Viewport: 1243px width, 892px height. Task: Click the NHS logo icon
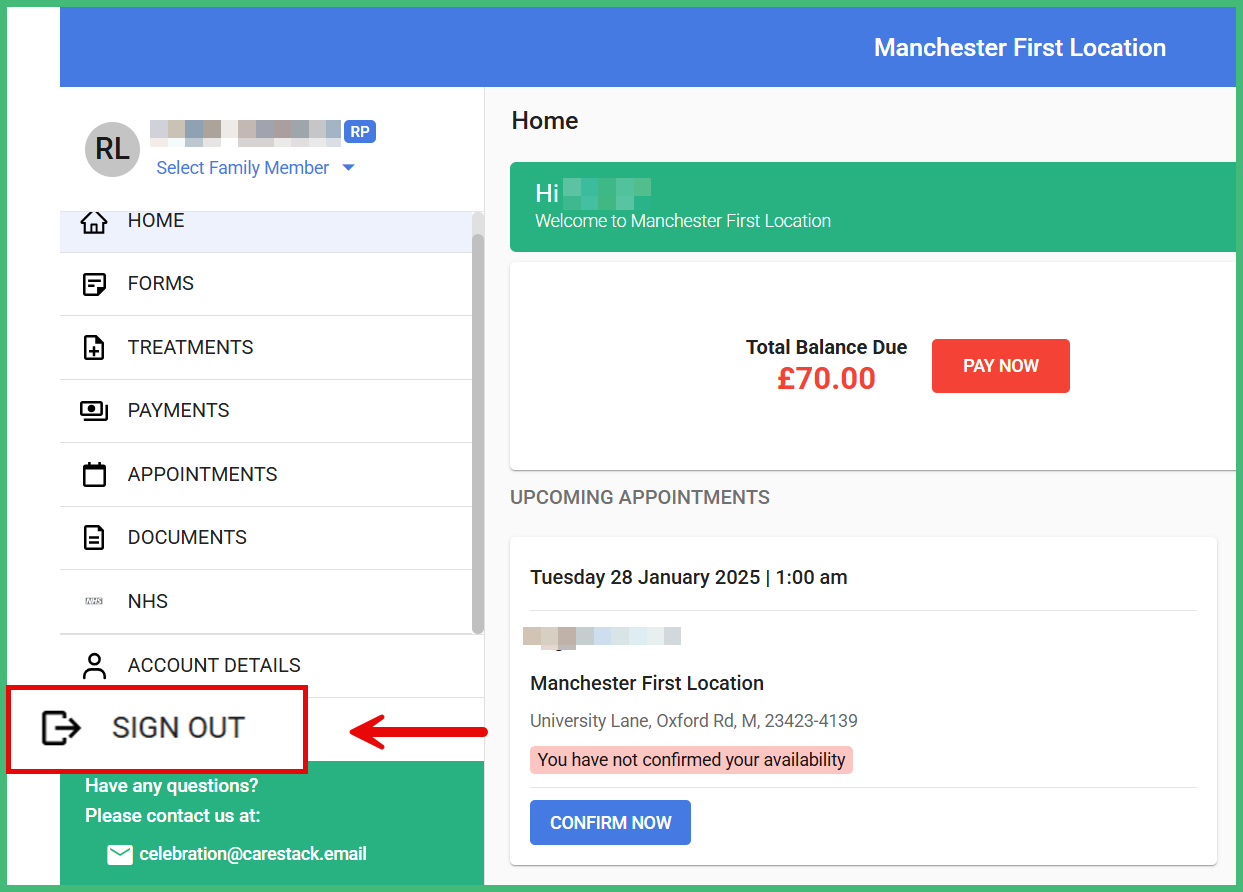94,601
